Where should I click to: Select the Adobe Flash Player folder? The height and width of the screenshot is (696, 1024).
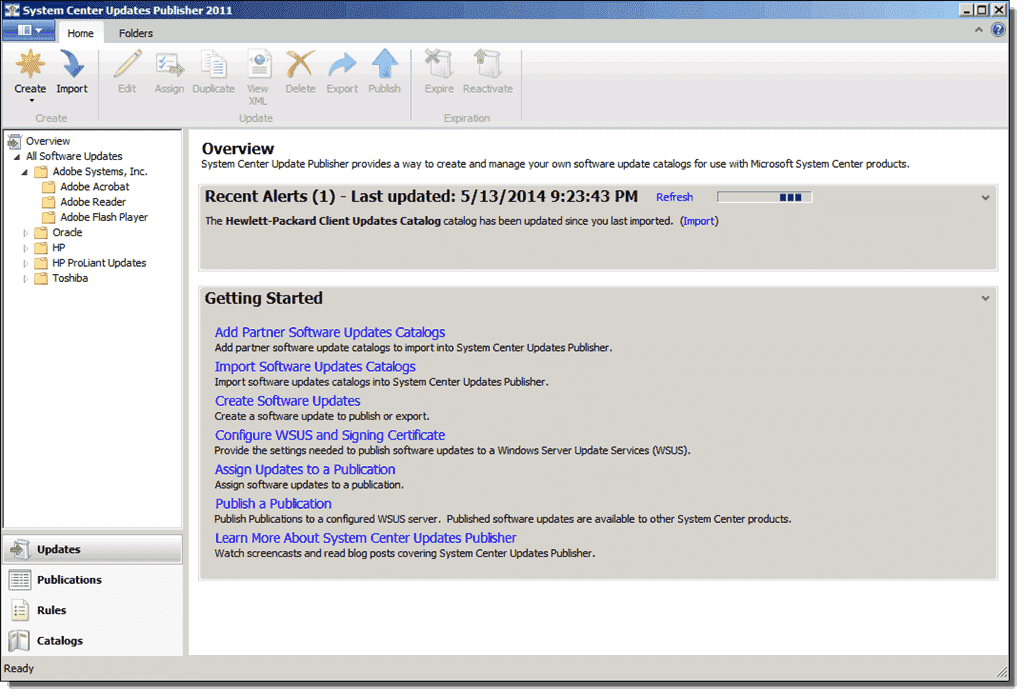104,217
